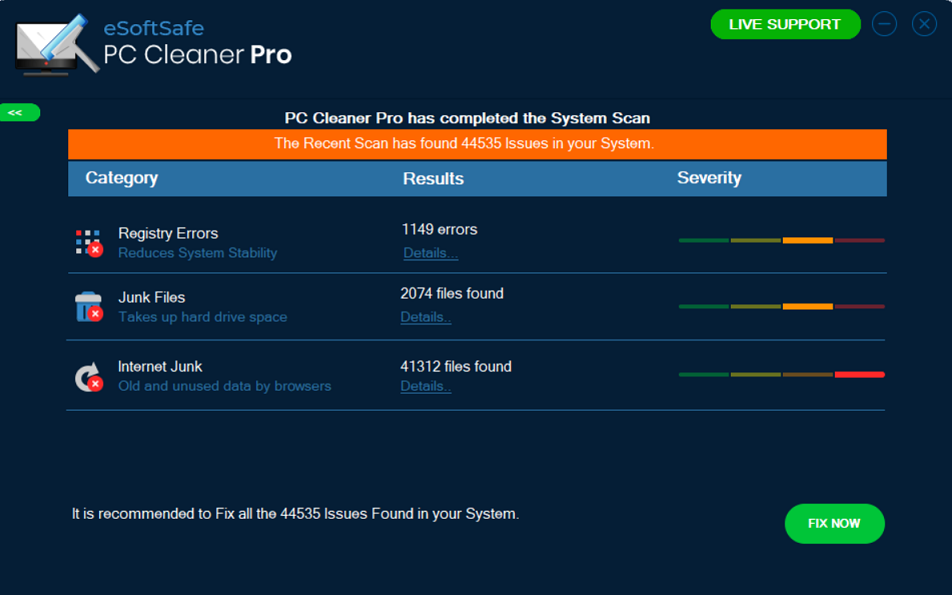This screenshot has height=595, width=952.
Task: Click the Internet Junk refresh arrow icon
Action: 88,376
